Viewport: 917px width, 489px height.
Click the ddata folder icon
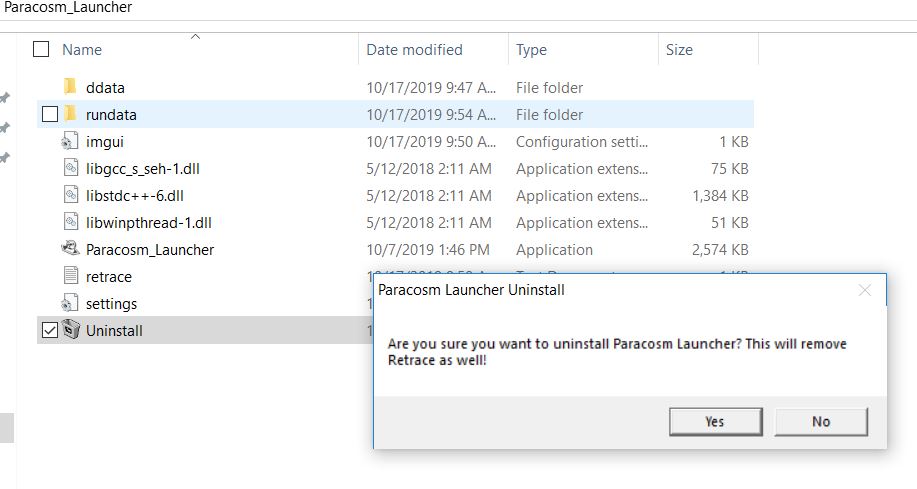point(70,87)
